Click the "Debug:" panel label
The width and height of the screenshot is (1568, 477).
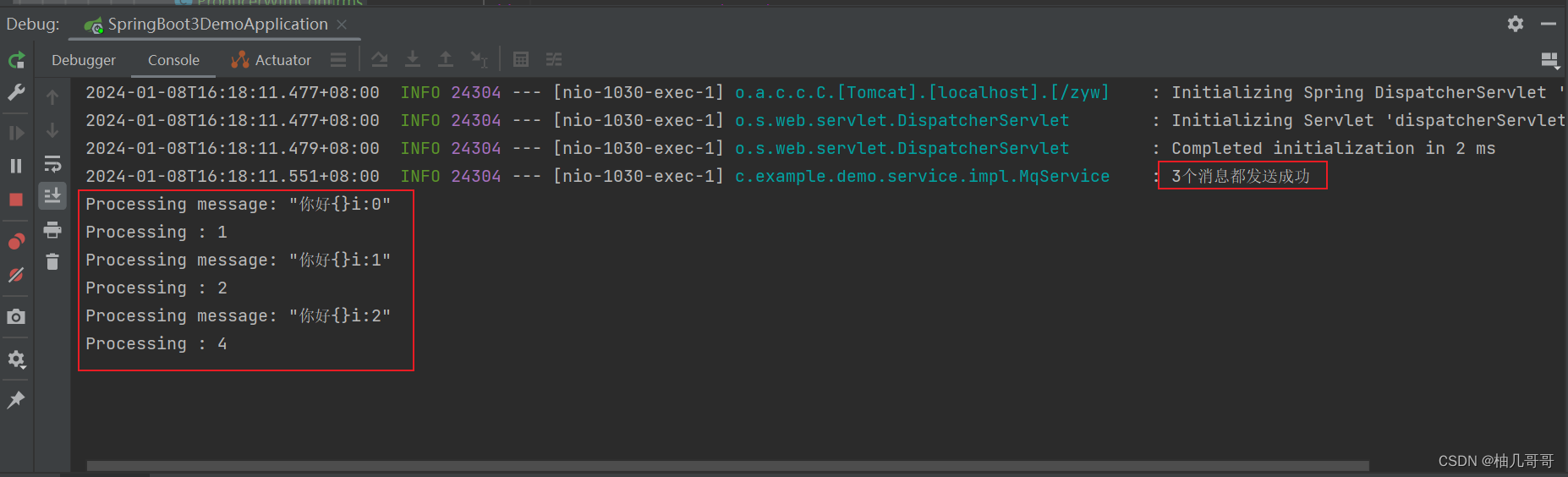point(33,24)
